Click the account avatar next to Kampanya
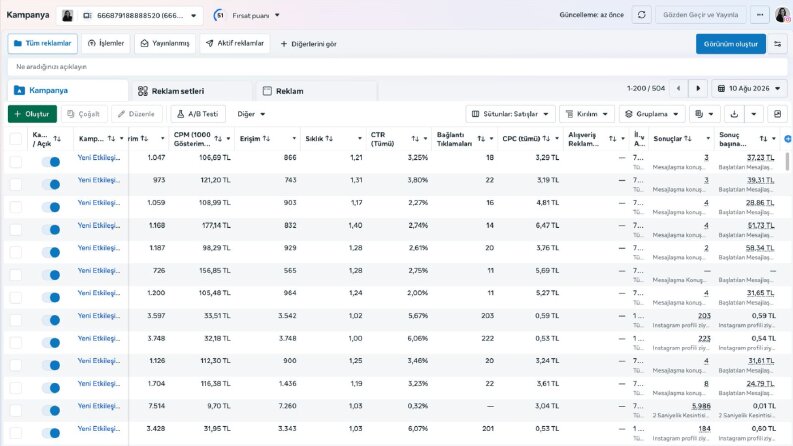This screenshot has width=793, height=446. [67, 16]
